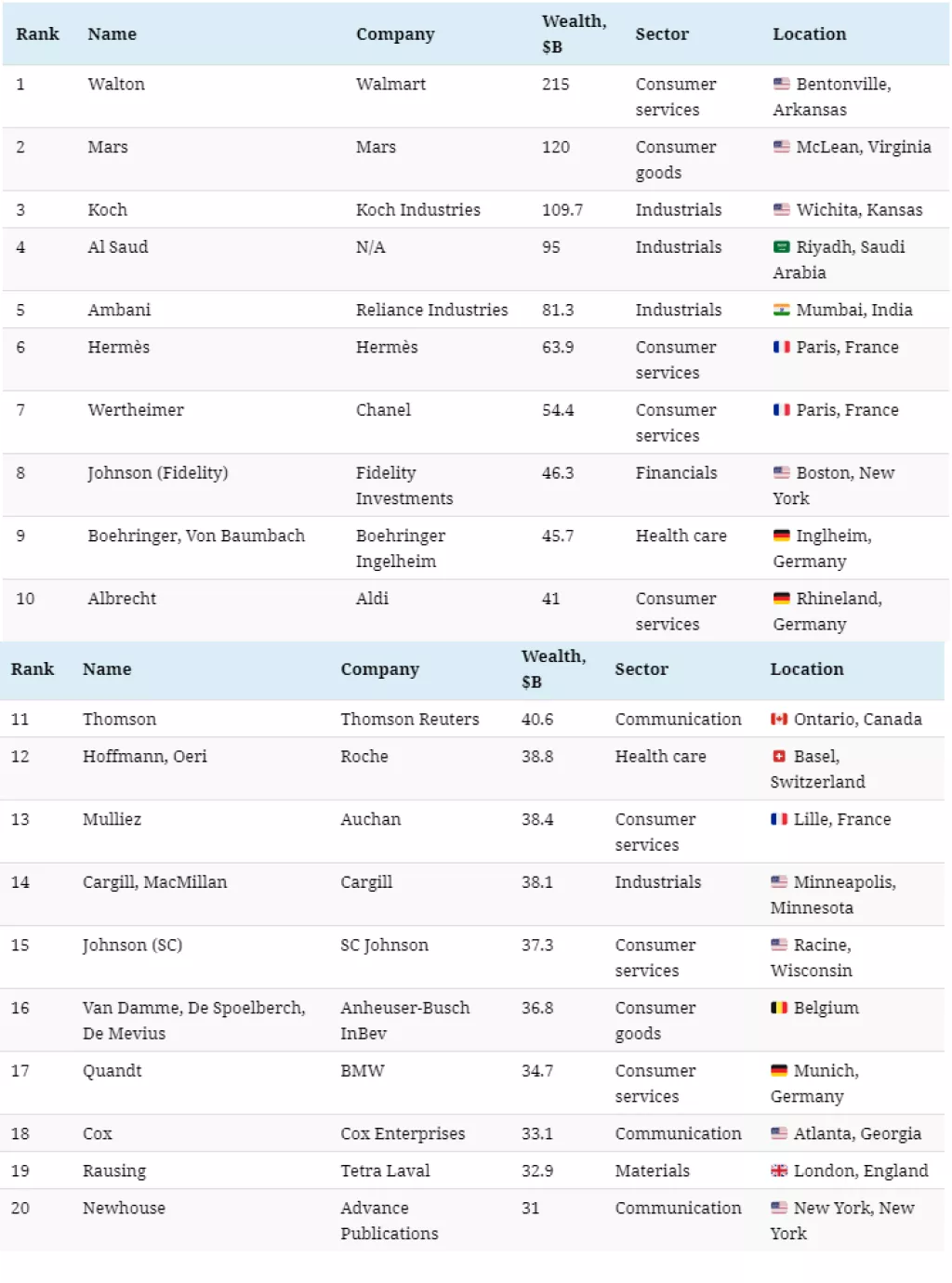Image resolution: width=952 pixels, height=1283 pixels.
Task: Click the US flag next to Atlanta, Georgia
Action: [778, 1134]
